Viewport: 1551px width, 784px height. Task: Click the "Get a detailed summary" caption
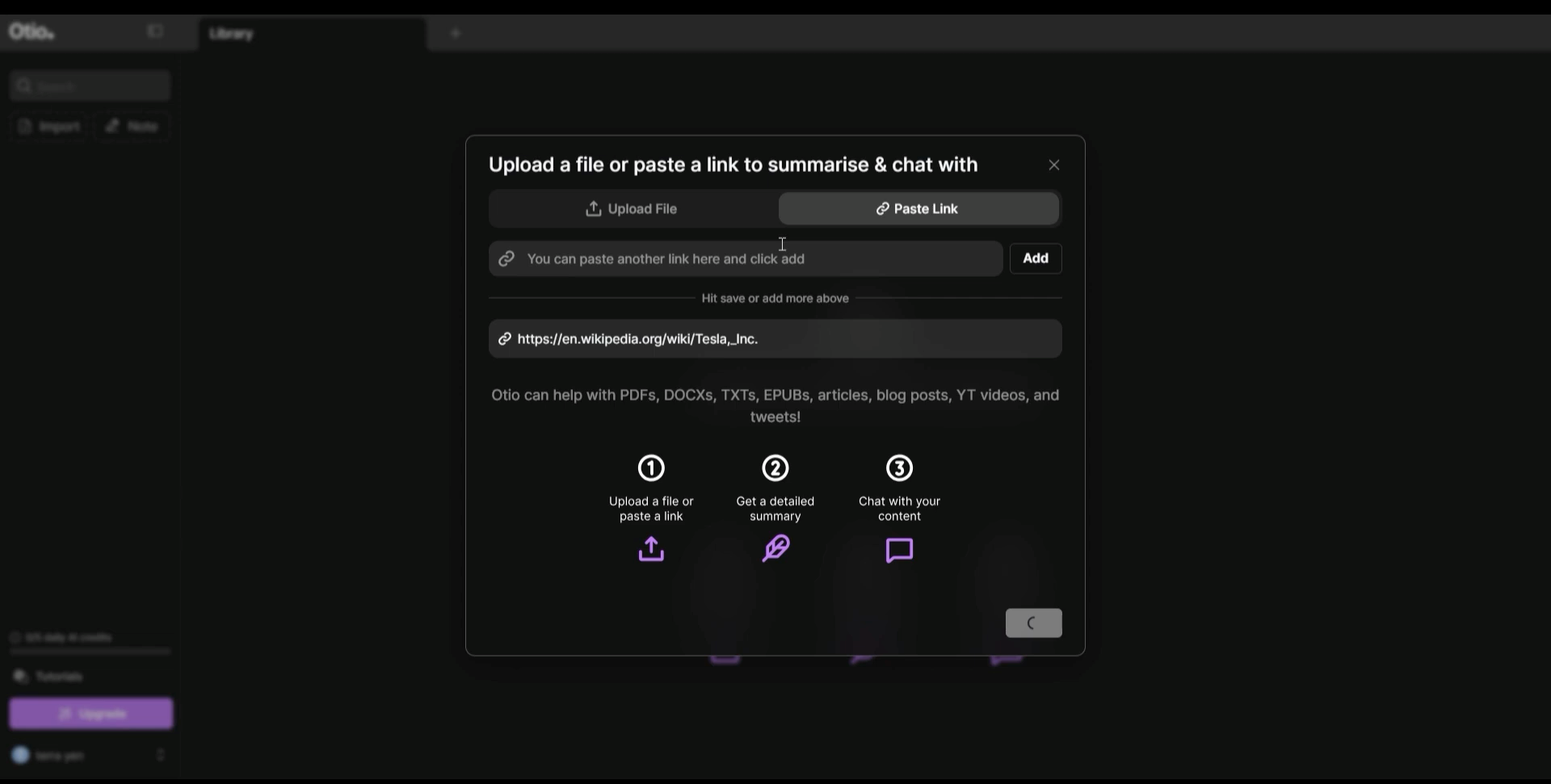pos(775,509)
